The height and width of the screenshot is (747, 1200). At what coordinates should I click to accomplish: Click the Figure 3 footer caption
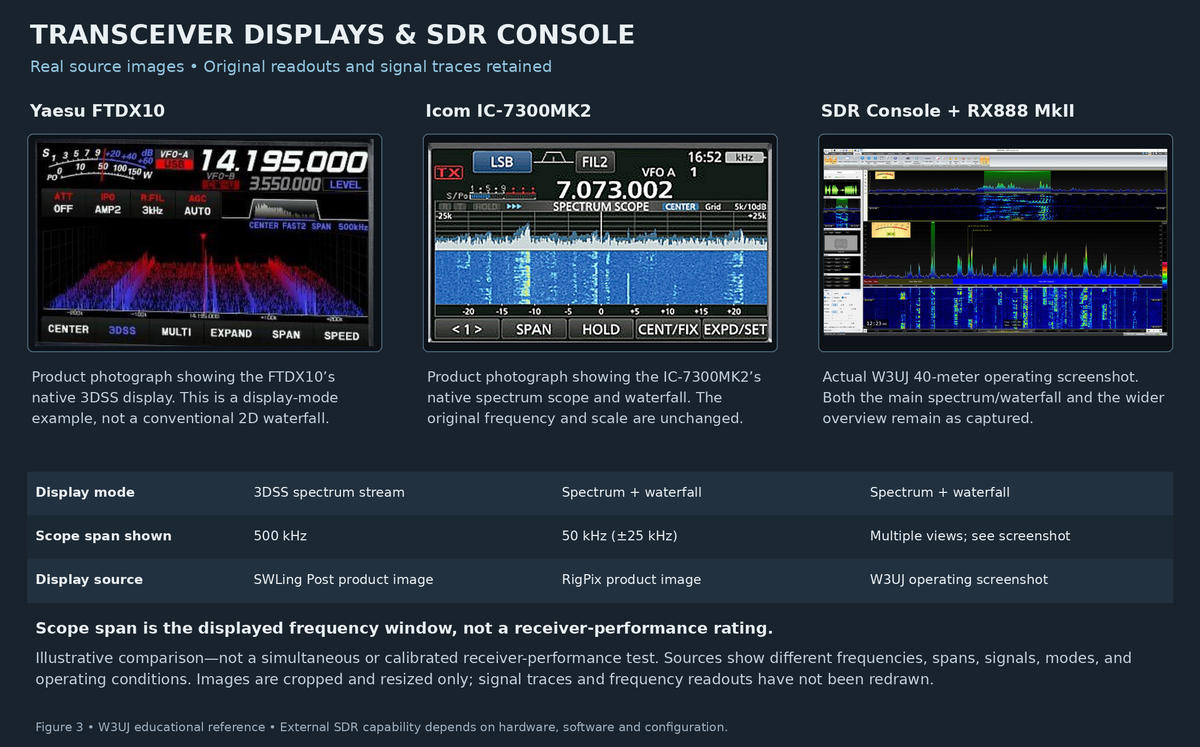coord(381,727)
